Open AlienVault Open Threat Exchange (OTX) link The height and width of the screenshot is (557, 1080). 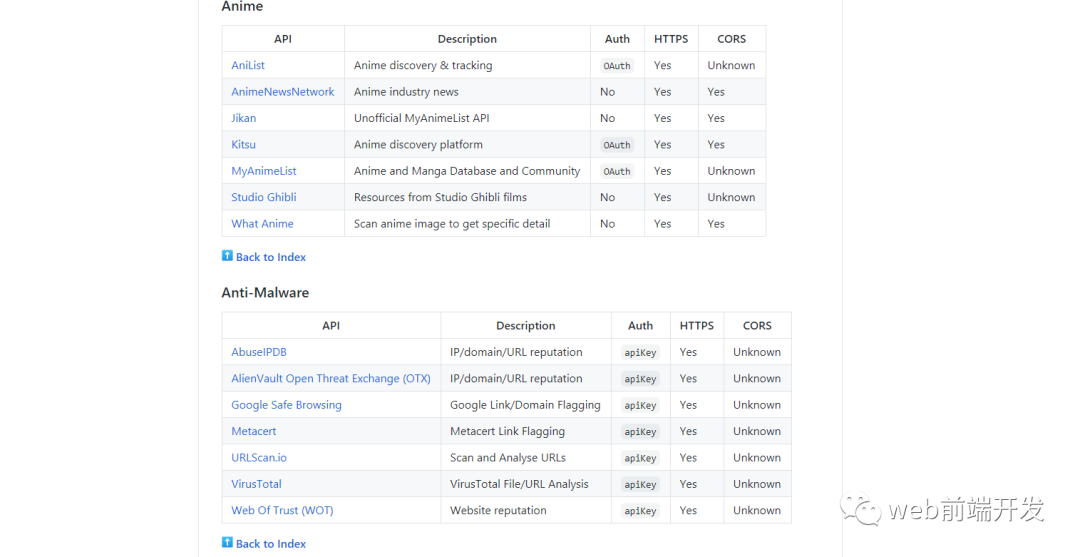tap(331, 379)
